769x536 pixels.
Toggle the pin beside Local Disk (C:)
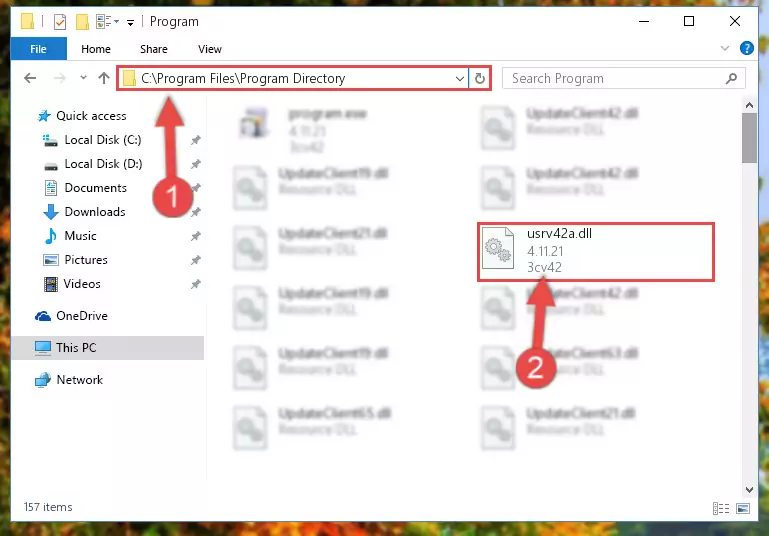click(x=196, y=140)
